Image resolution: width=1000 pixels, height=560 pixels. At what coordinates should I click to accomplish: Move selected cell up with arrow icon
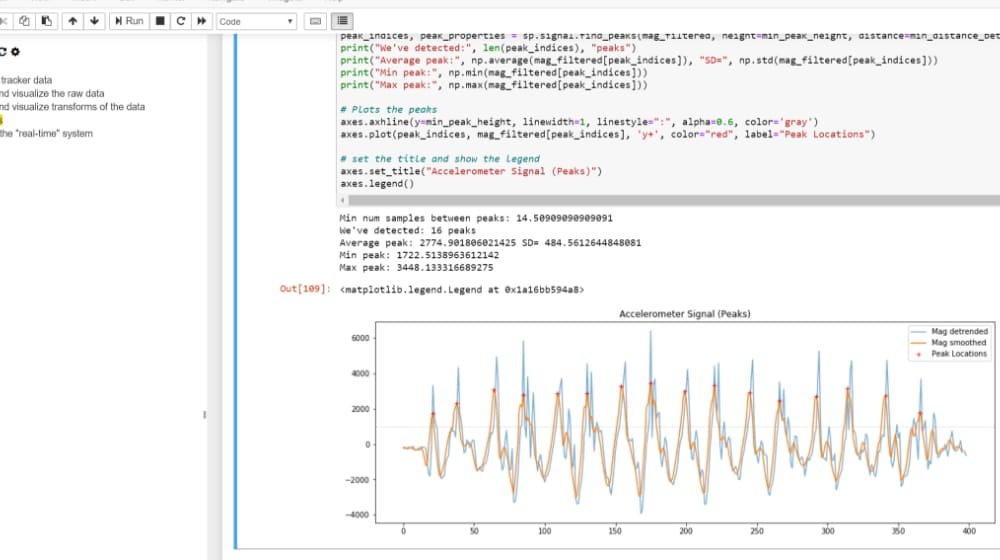73,21
